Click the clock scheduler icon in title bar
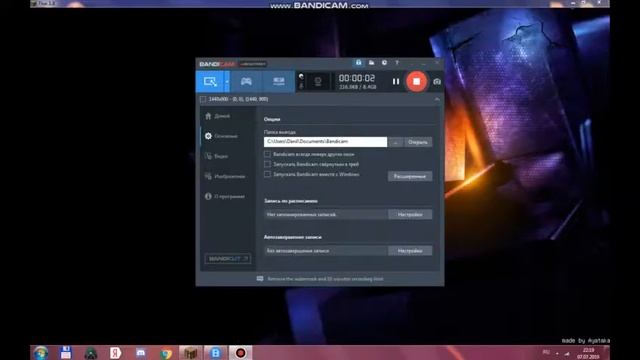This screenshot has width=640, height=360. click(x=384, y=63)
